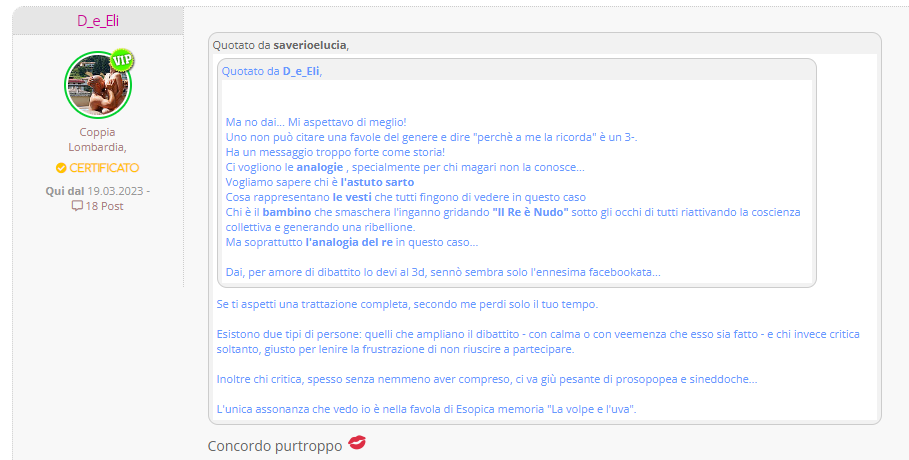
Task: Click the green VIP badge
Action: 122,60
